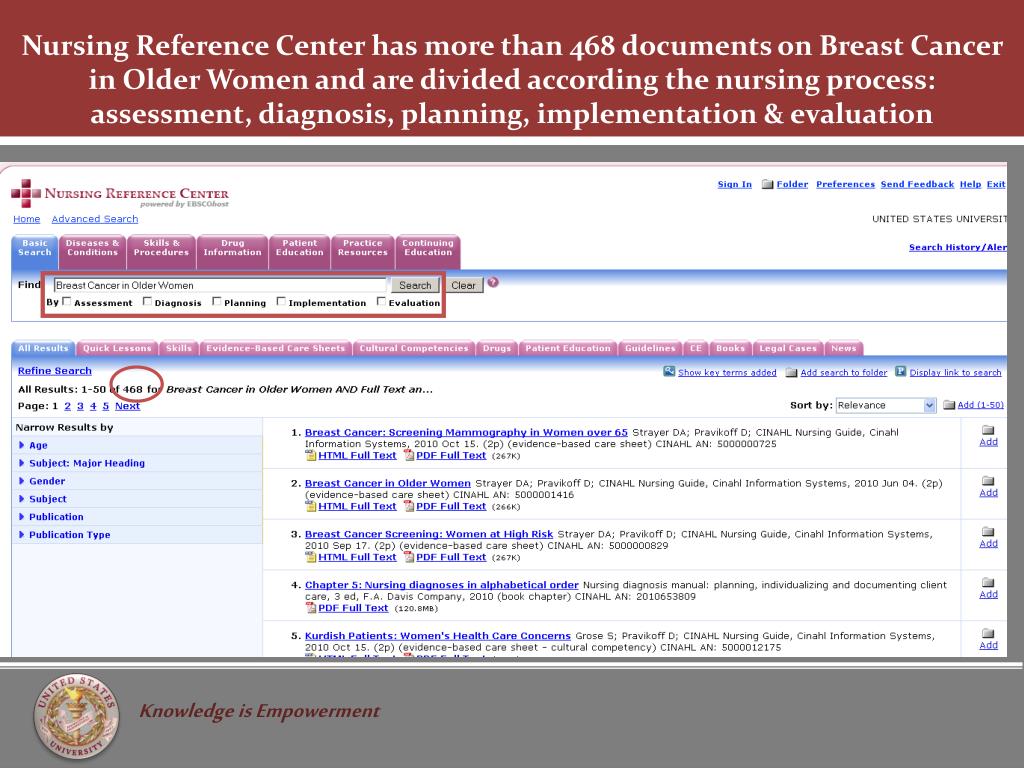Viewport: 1024px width, 768px height.
Task: Click HTML icon for Screening Mammography result
Action: click(311, 455)
